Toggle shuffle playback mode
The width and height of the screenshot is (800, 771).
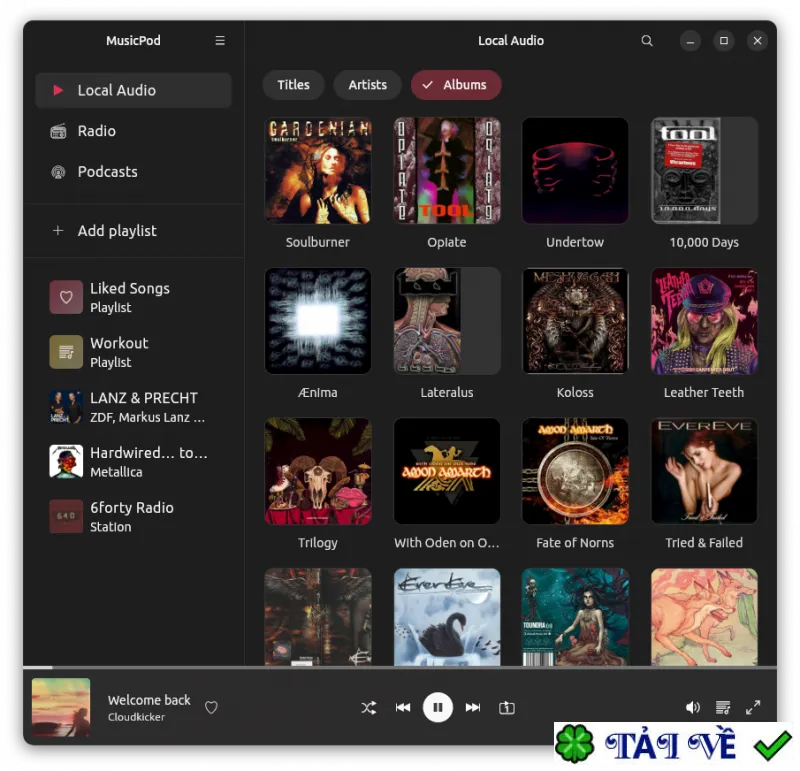pyautogui.click(x=368, y=707)
